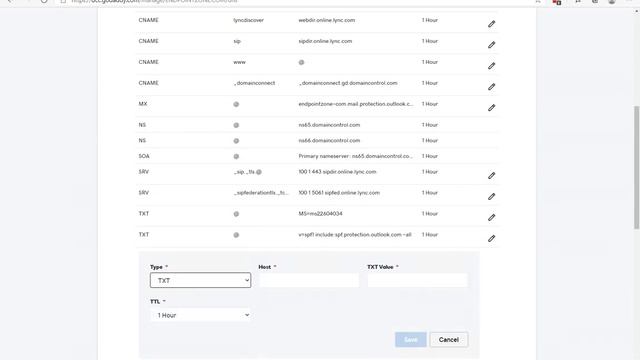Click the www host name
Viewport: 640px width, 360px height.
(239, 62)
